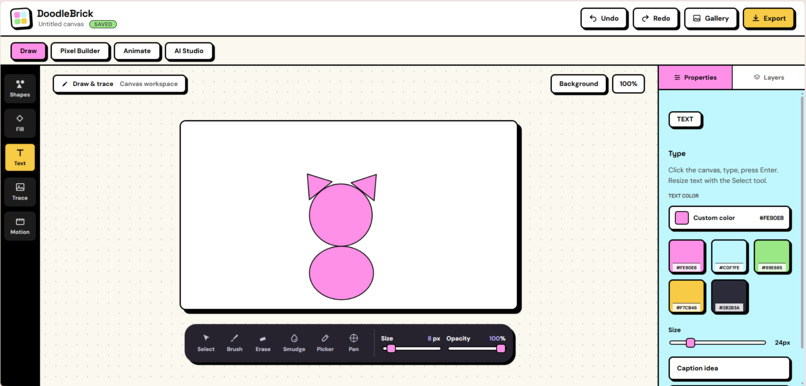This screenshot has height=386, width=806.
Task: Open the Pixel Builder tab
Action: tap(80, 51)
